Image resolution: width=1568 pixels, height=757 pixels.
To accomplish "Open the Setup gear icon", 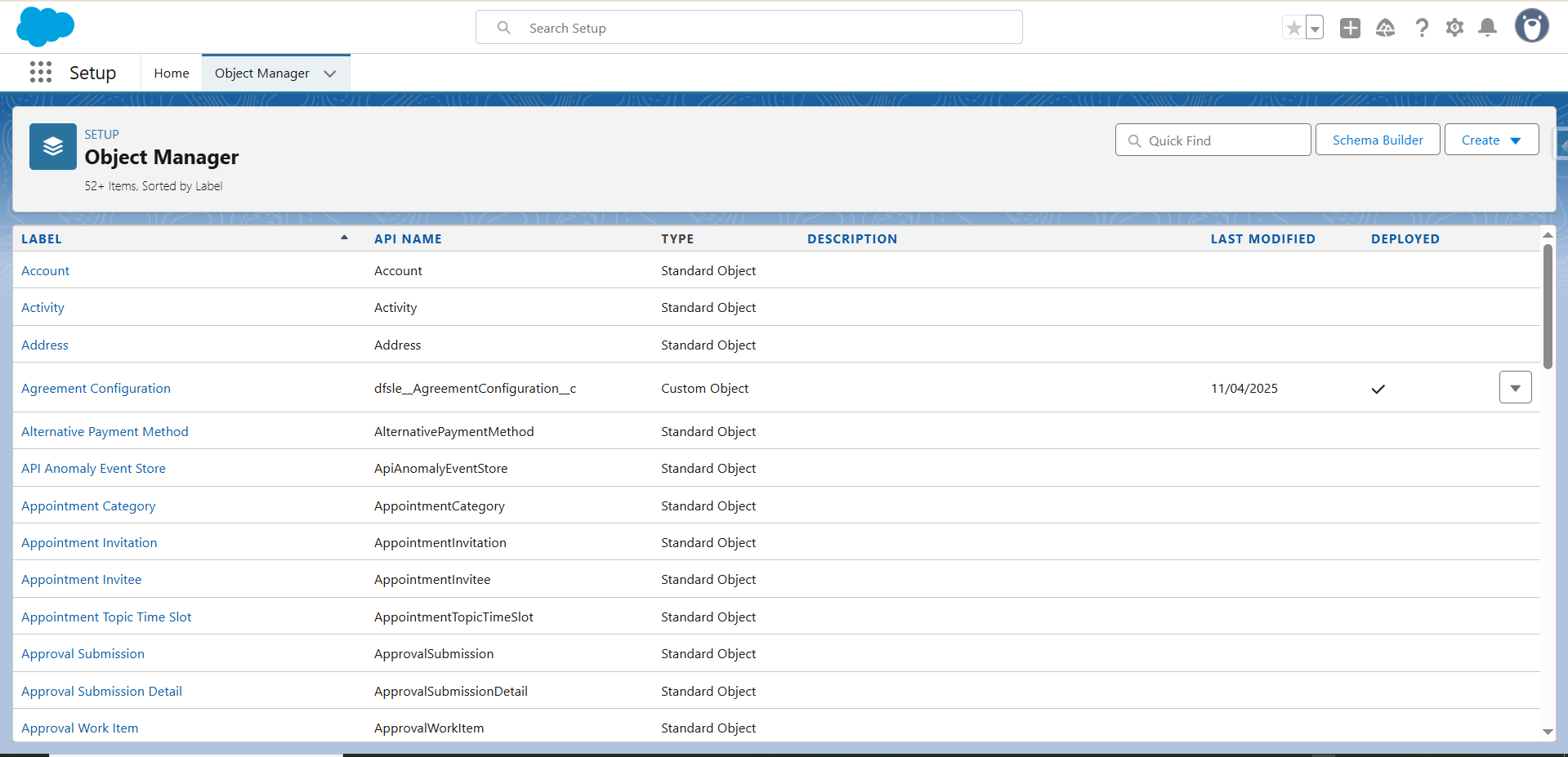I will click(x=1454, y=29).
